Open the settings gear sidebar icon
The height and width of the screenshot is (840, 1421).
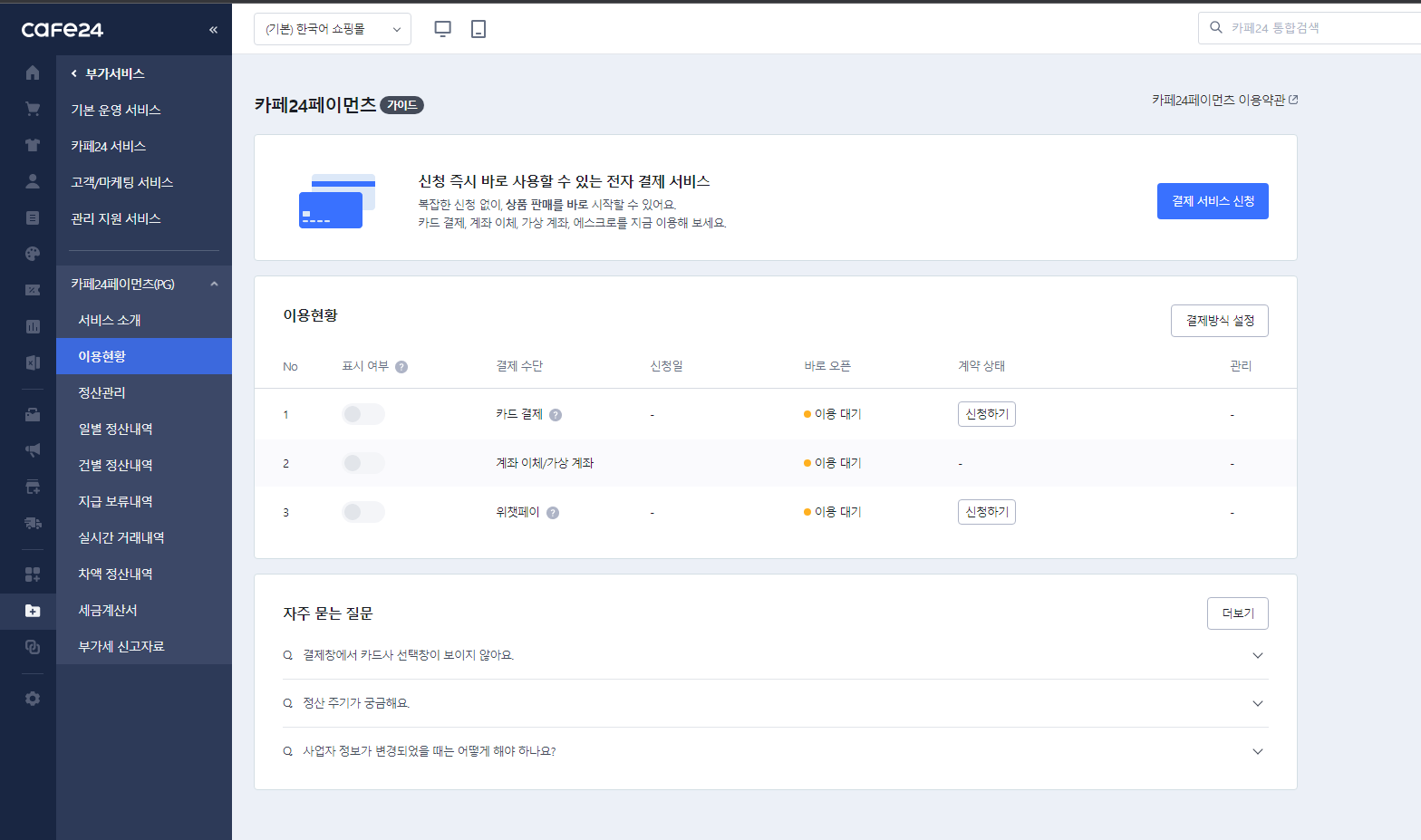pos(33,699)
